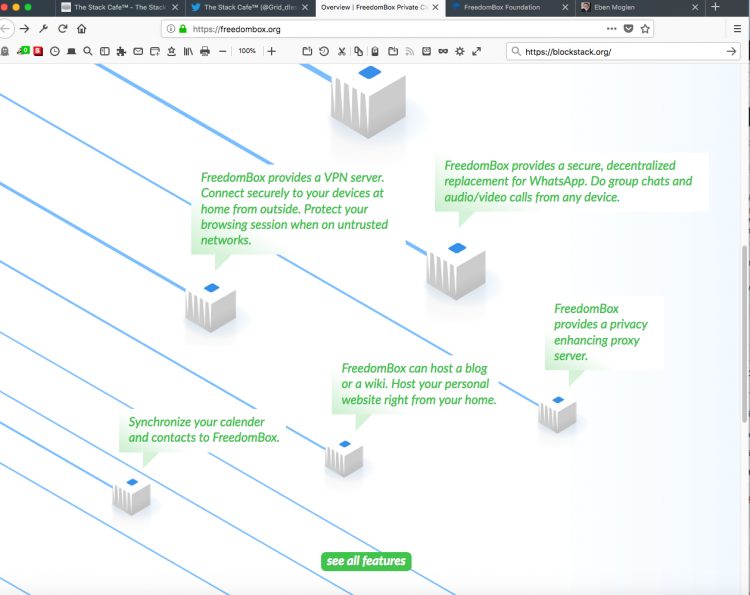Open extension with green 0 badge

23,51
